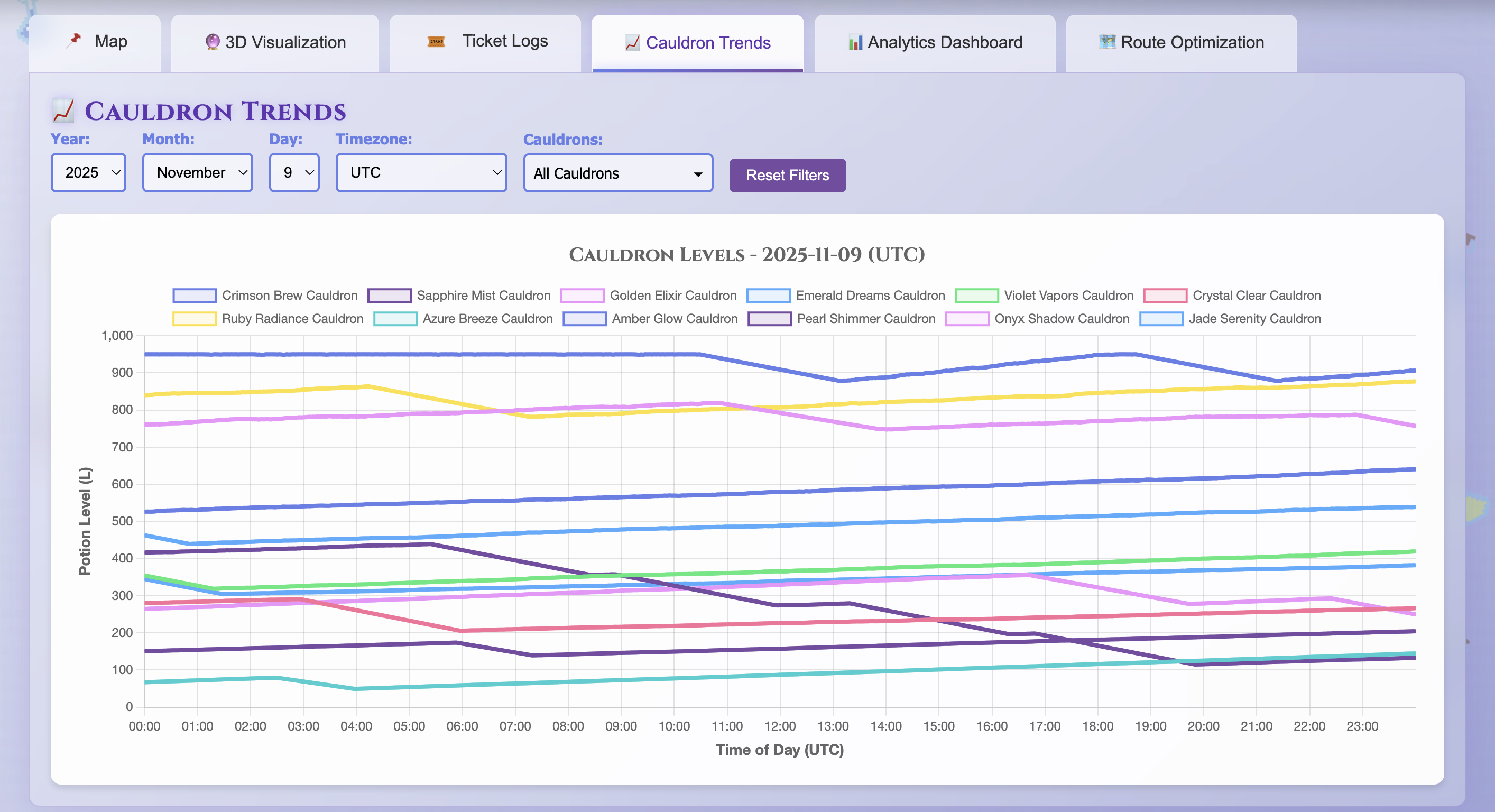Click the ticket icon on Ticket Logs tab

(x=436, y=41)
